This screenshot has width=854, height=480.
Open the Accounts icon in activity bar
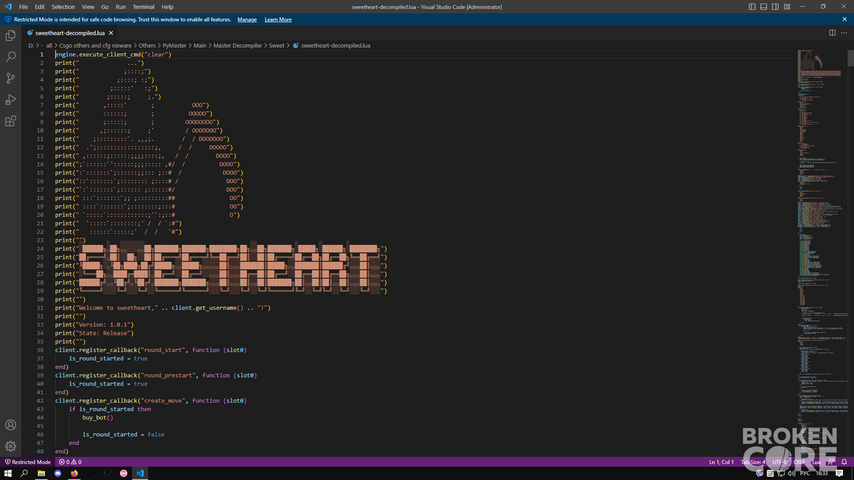pyautogui.click(x=10, y=425)
